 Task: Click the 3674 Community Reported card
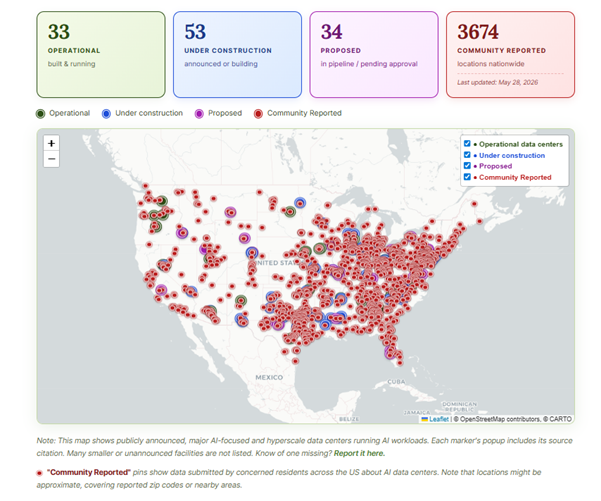(x=510, y=54)
